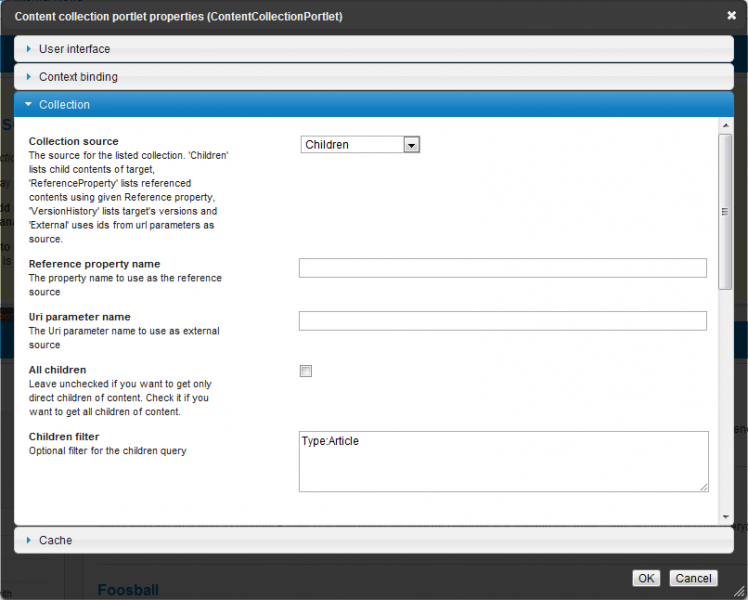Click the 'Uri parameter name' label
The width and height of the screenshot is (748, 600).
[80, 317]
